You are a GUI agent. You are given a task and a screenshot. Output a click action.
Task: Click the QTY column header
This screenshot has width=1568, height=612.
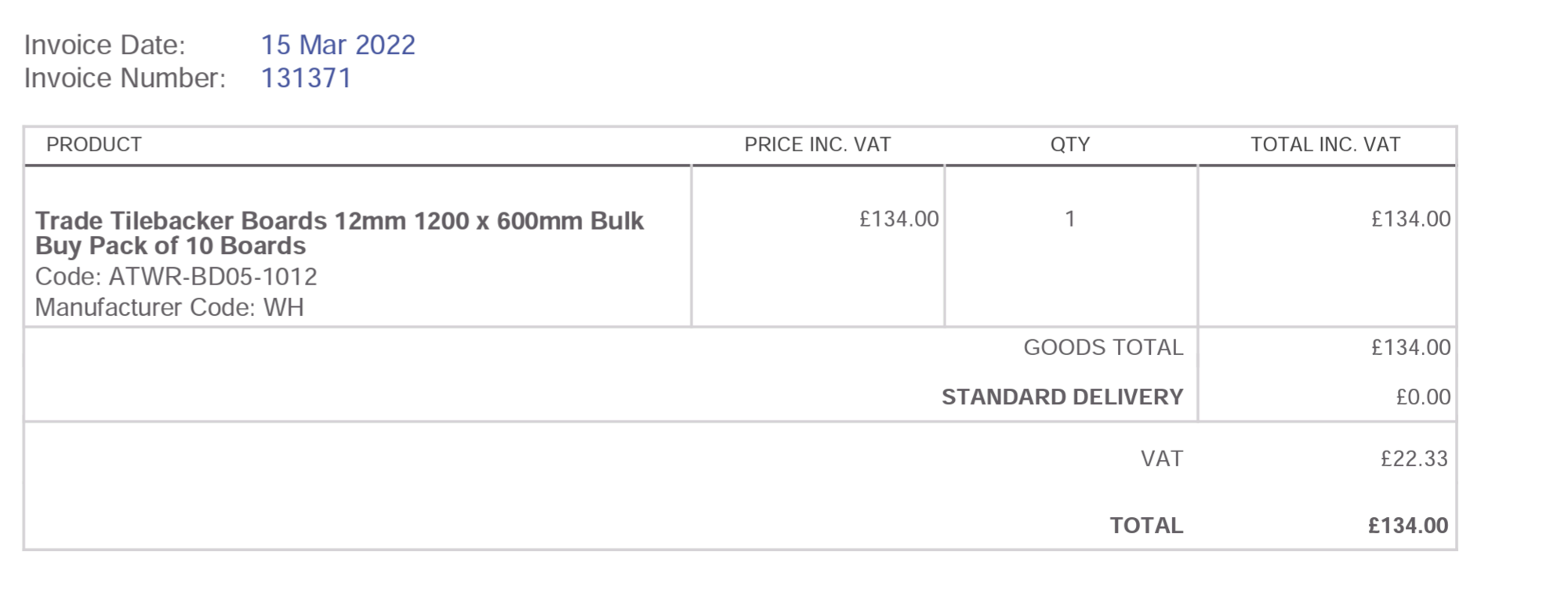[1070, 144]
